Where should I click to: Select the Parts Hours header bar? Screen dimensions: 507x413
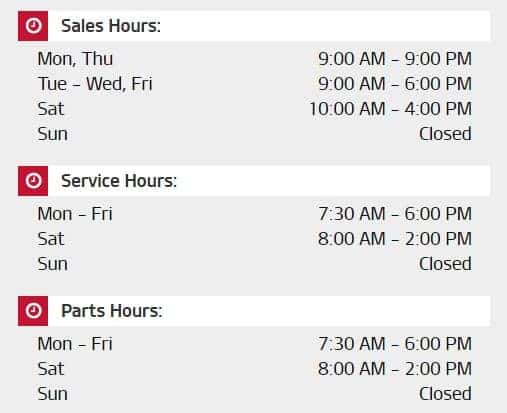point(254,311)
